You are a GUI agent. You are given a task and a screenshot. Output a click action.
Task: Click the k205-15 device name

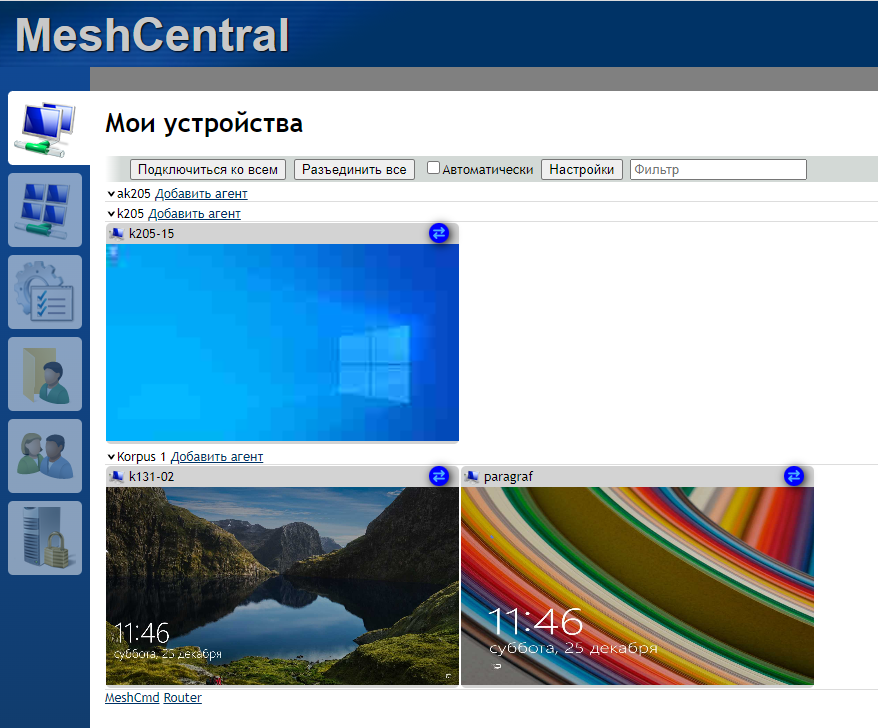[x=152, y=234]
